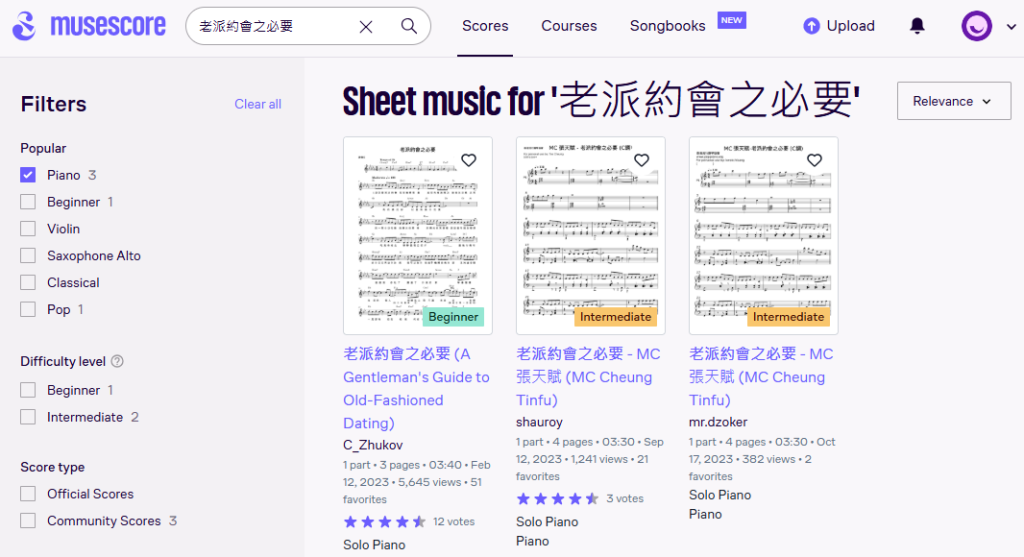
Task: Open the Relevance sort dropdown
Action: [x=953, y=101]
